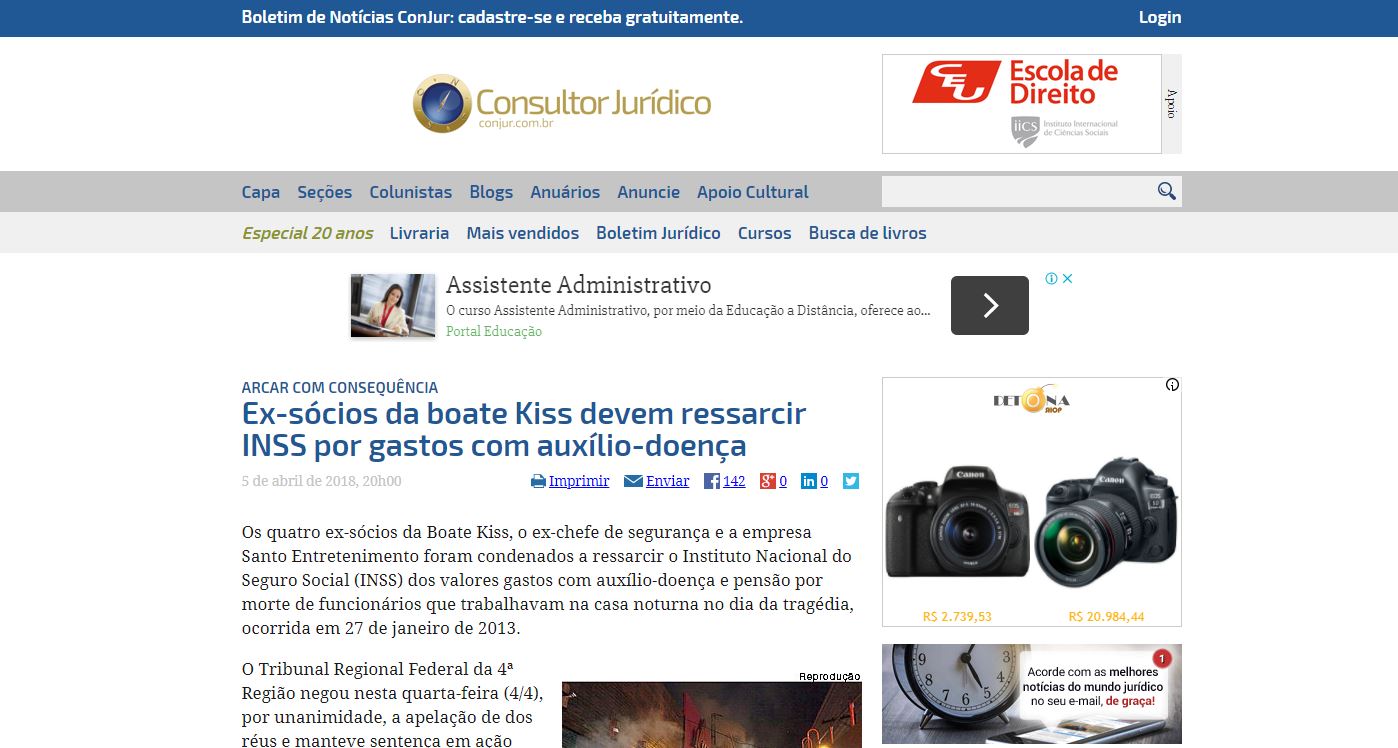
Task: Open the Colunistas menu item
Action: coord(410,192)
